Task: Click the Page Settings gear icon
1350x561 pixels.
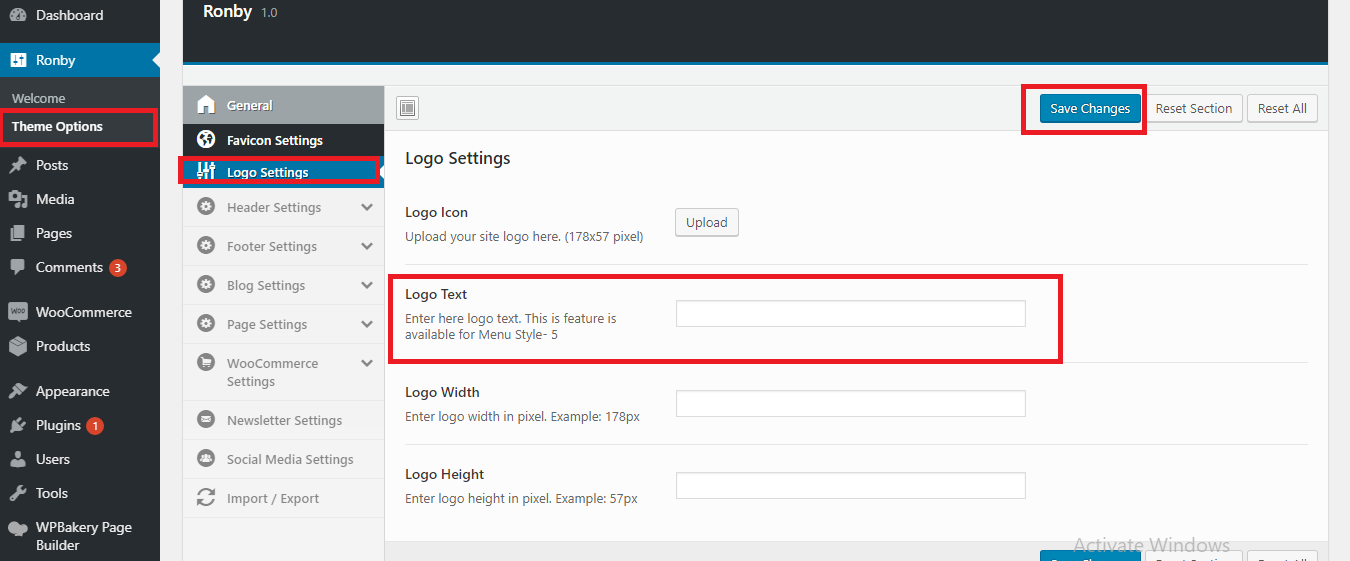Action: click(x=206, y=324)
